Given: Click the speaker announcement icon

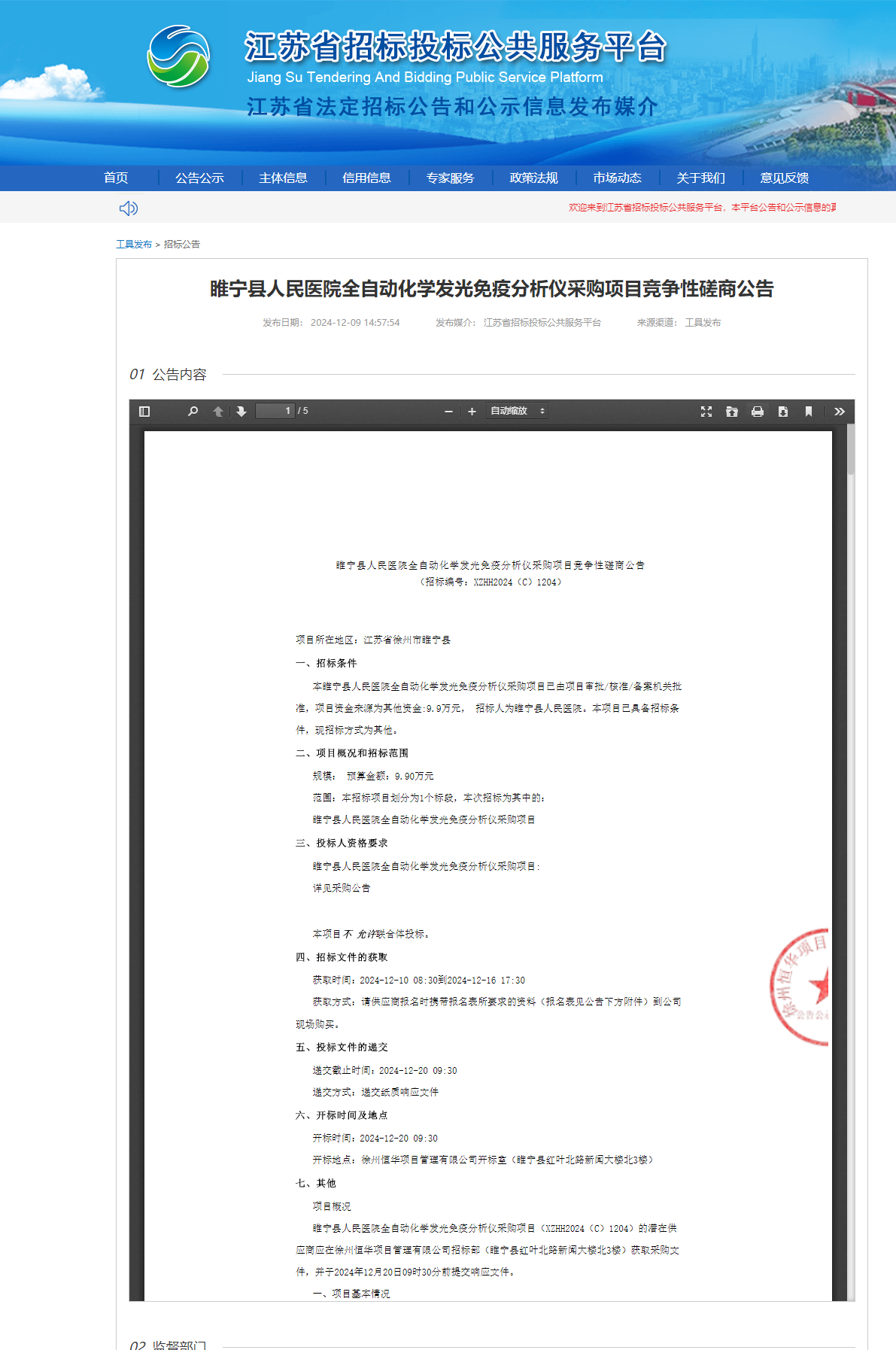Looking at the screenshot, I should point(129,208).
